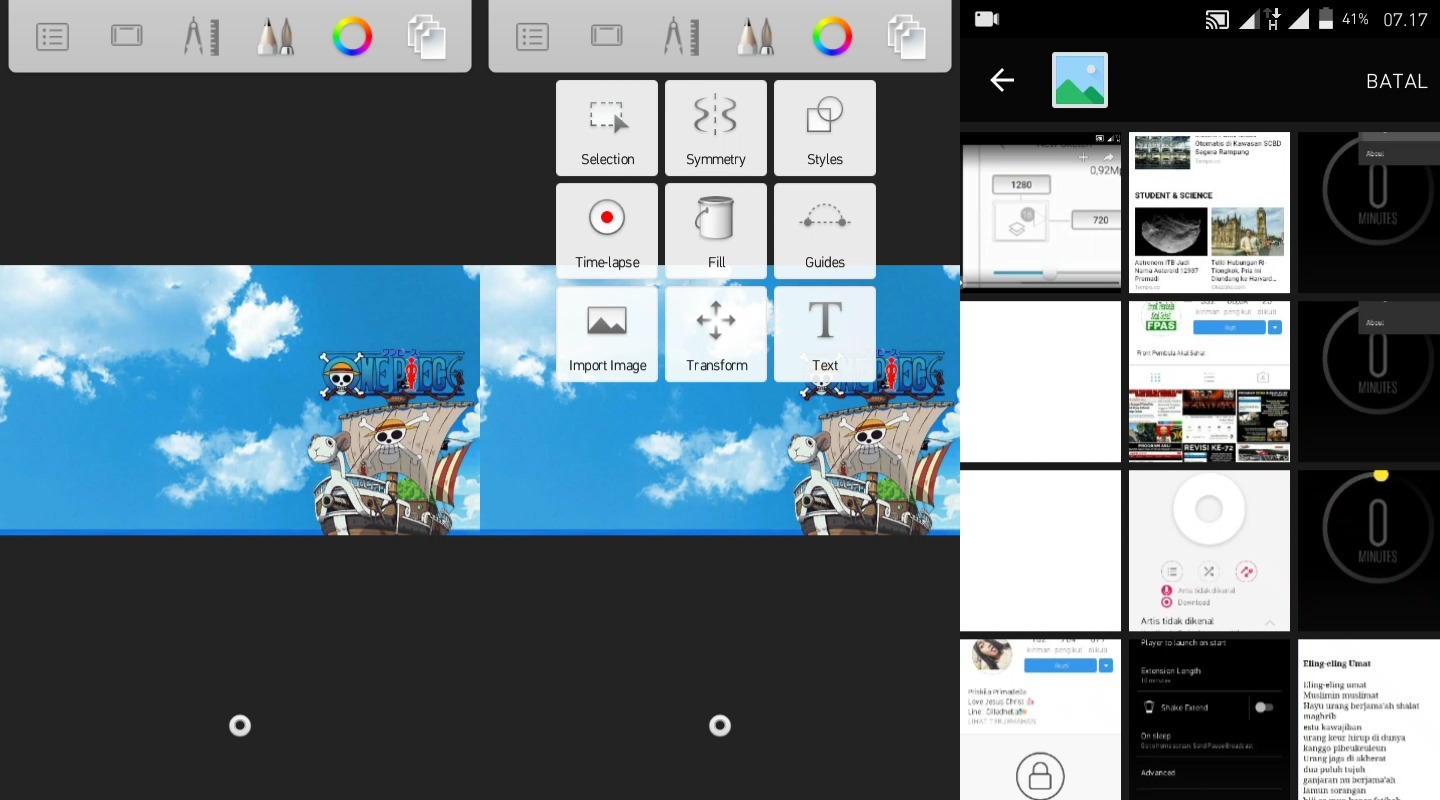Select the 0 MINUTES thumbnail with the yellow dot

pyautogui.click(x=1369, y=550)
